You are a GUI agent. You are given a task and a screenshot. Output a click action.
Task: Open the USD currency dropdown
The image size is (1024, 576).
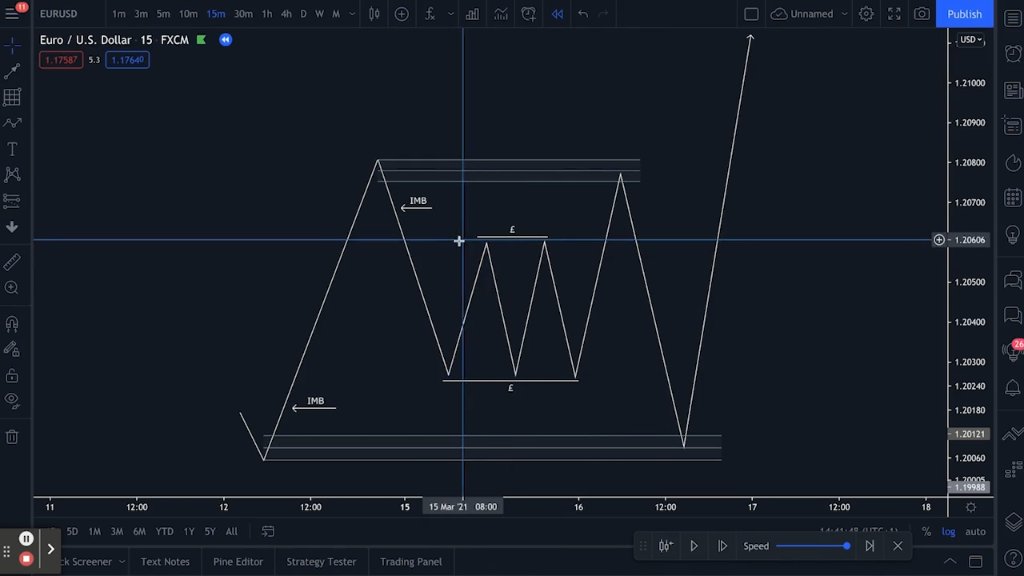(x=970, y=40)
